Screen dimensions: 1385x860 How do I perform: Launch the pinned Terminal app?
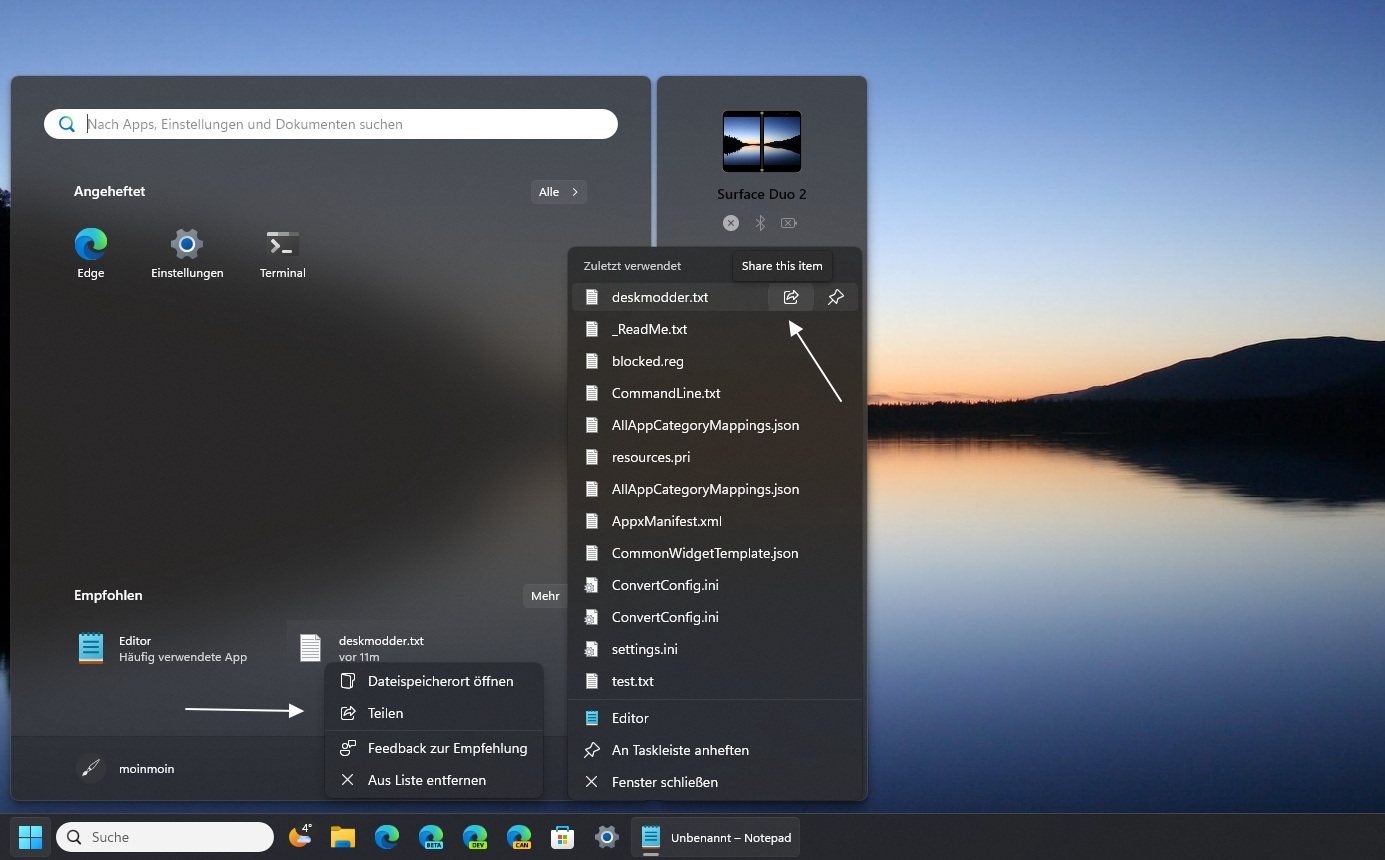pos(283,253)
